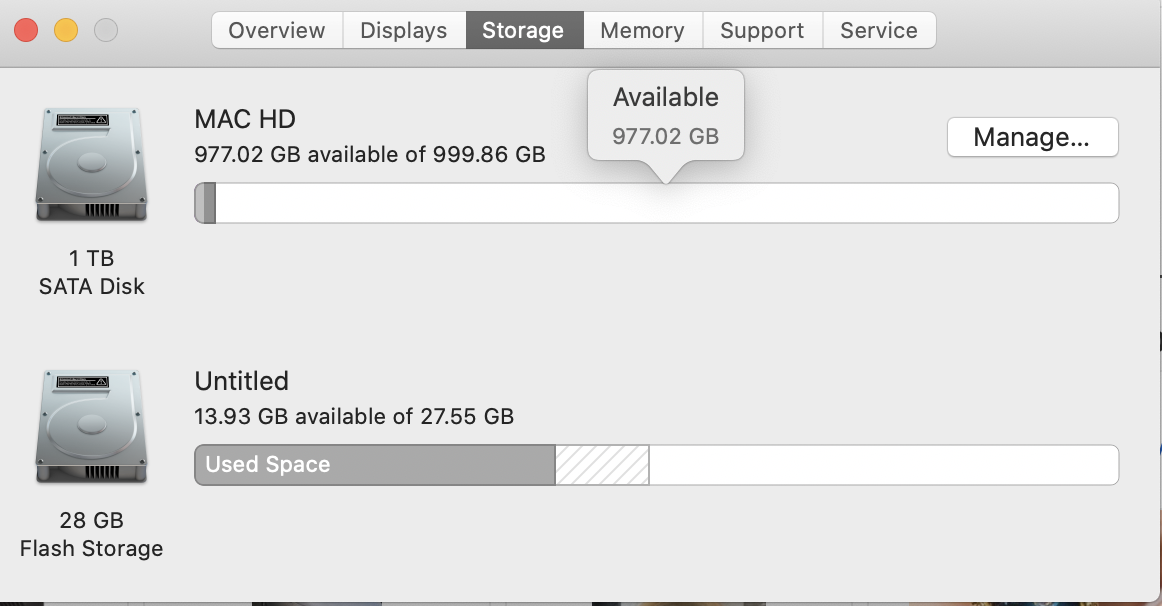Screen dimensions: 1162x606
Task: Click the small gray used segment of MAC HD bar
Action: 205,203
